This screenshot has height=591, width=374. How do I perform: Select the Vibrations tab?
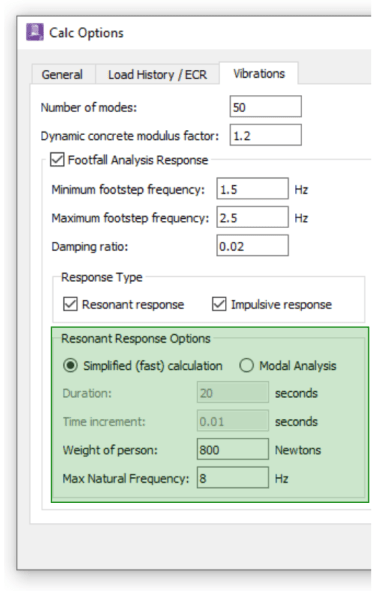click(259, 73)
